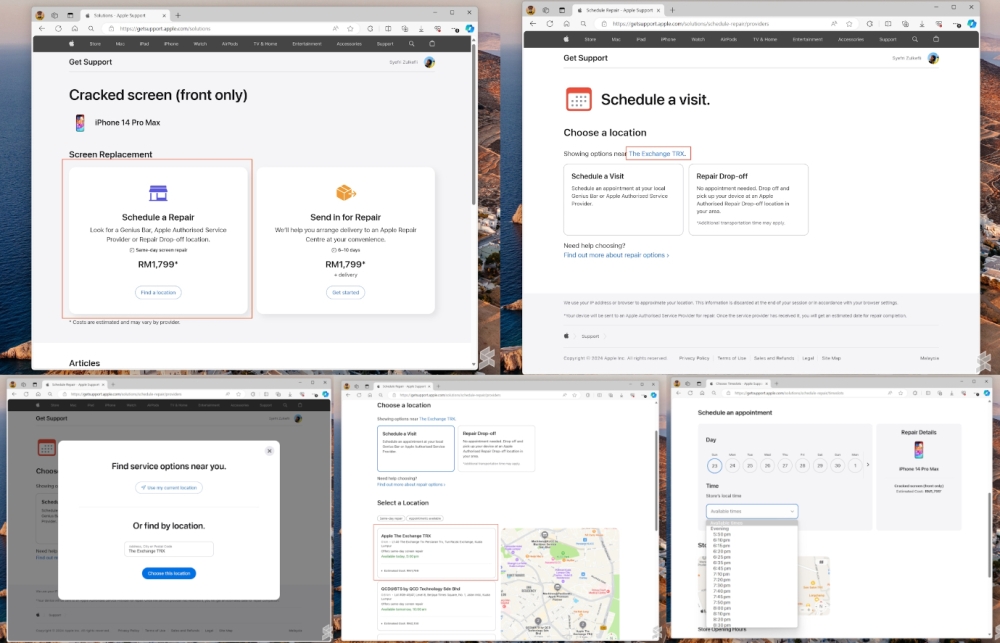The height and width of the screenshot is (643, 1000).
Task: Select Apple The Exchange TRX location card
Action: (436, 552)
